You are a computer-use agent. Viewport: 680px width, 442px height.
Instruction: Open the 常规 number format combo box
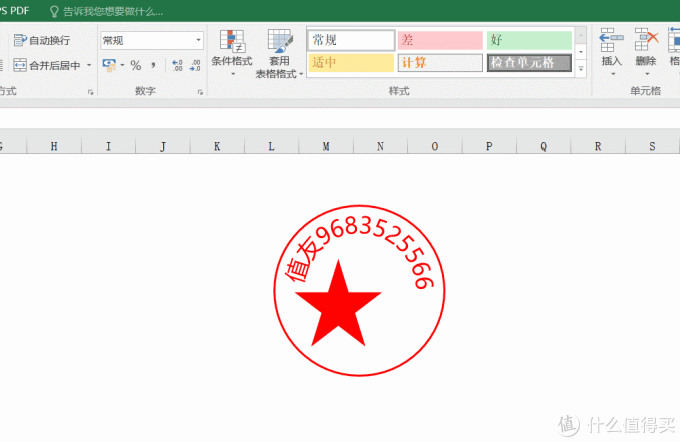pos(152,40)
